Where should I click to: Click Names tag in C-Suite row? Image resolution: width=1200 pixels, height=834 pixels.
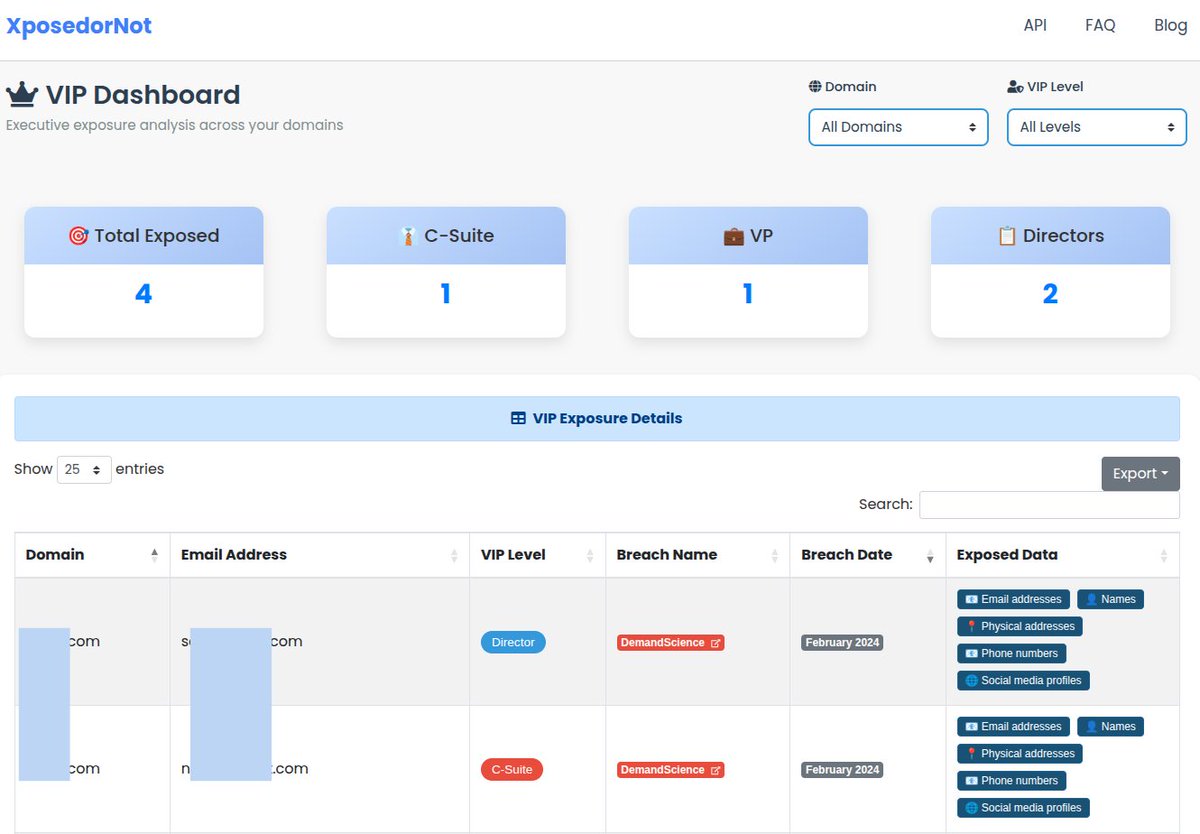pos(1110,726)
